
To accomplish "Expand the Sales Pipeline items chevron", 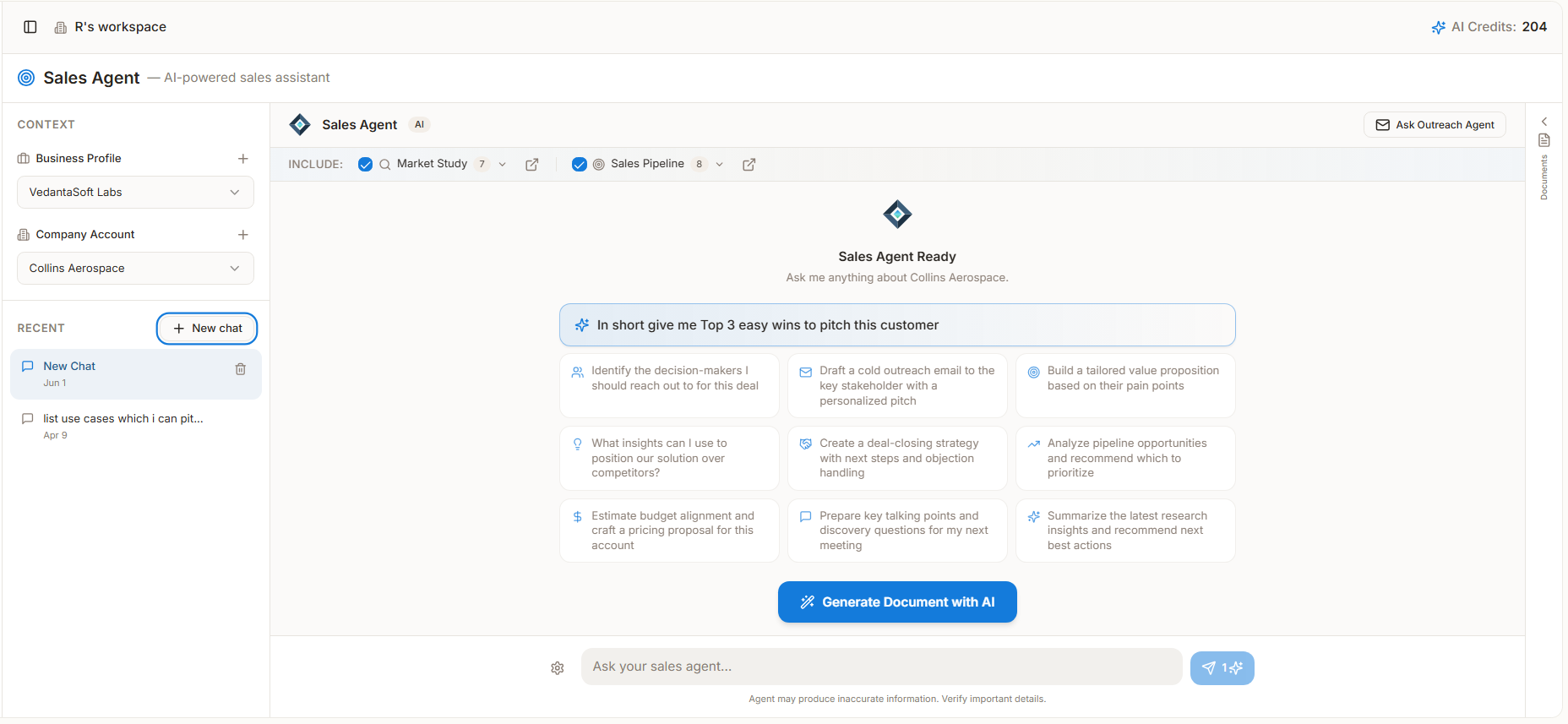I will pos(720,165).
